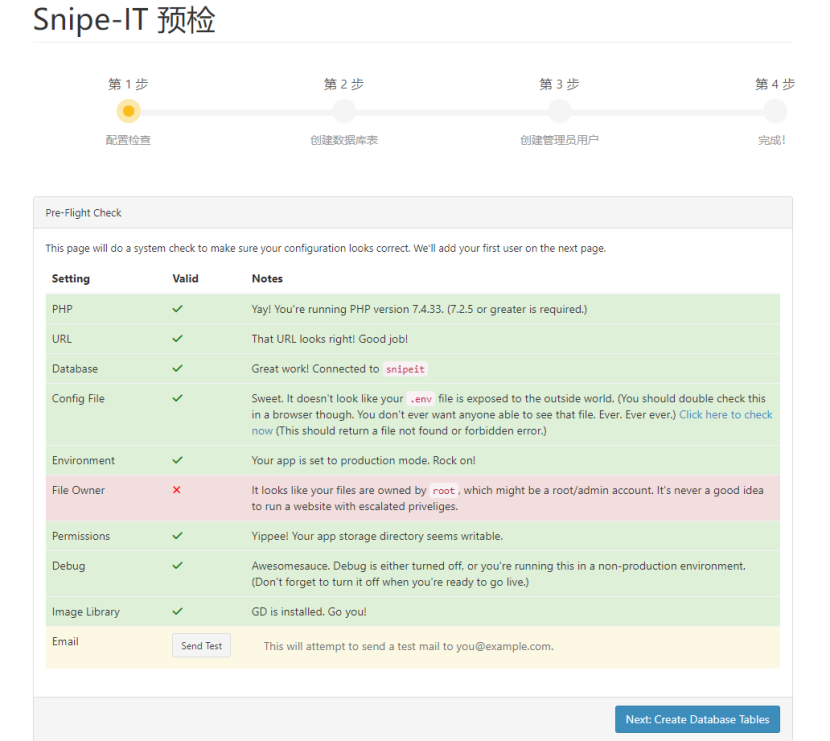830x741 pixels.
Task: Click the '.env' code tag
Action: coord(421,399)
